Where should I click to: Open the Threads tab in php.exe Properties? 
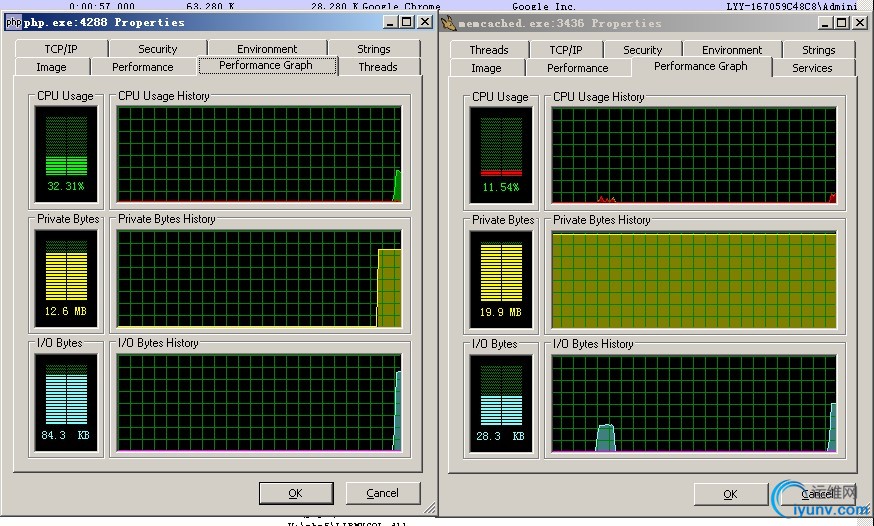point(377,67)
